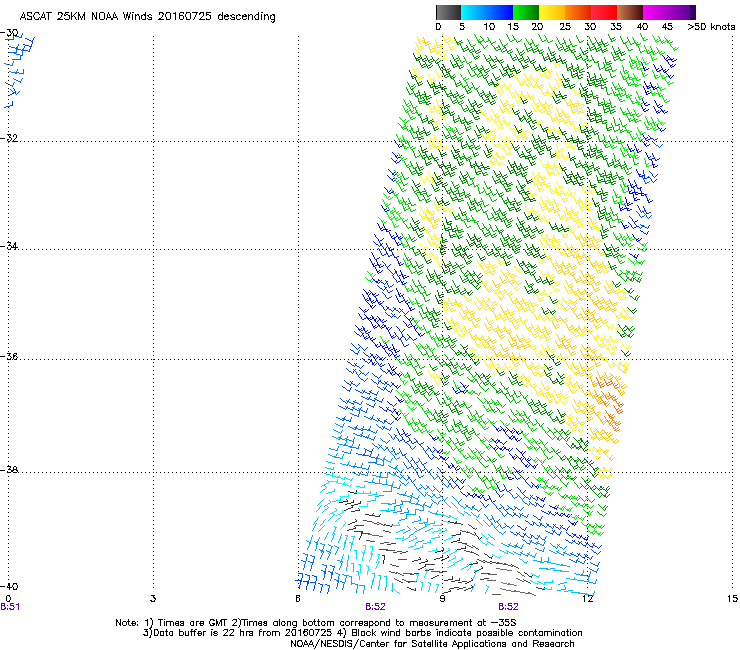Image resolution: width=740 pixels, height=650 pixels.
Task: Click the chart title 'ASCAT 25KM NOAA Winds 20160725 descending'
Action: pyautogui.click(x=147, y=17)
